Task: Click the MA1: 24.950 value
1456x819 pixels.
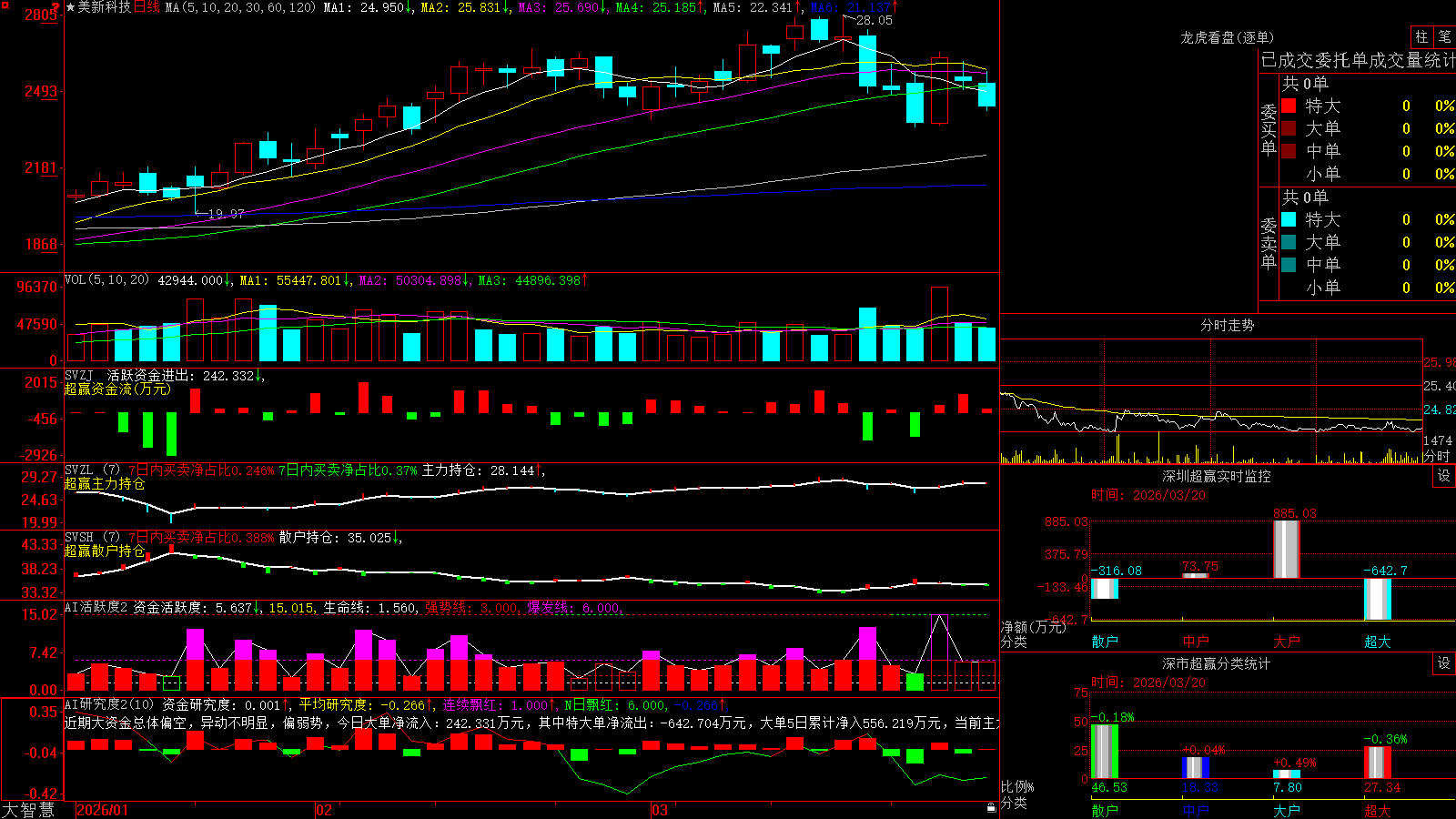Action: [x=369, y=7]
